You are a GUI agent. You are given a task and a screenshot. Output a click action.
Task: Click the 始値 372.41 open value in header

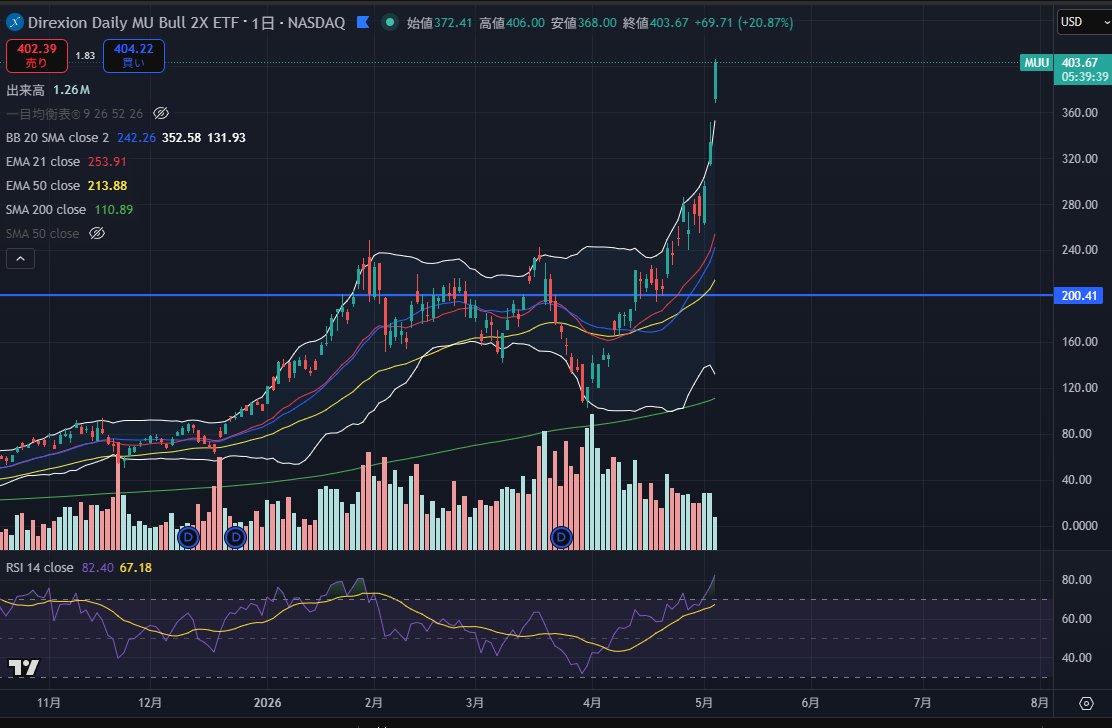click(x=439, y=23)
